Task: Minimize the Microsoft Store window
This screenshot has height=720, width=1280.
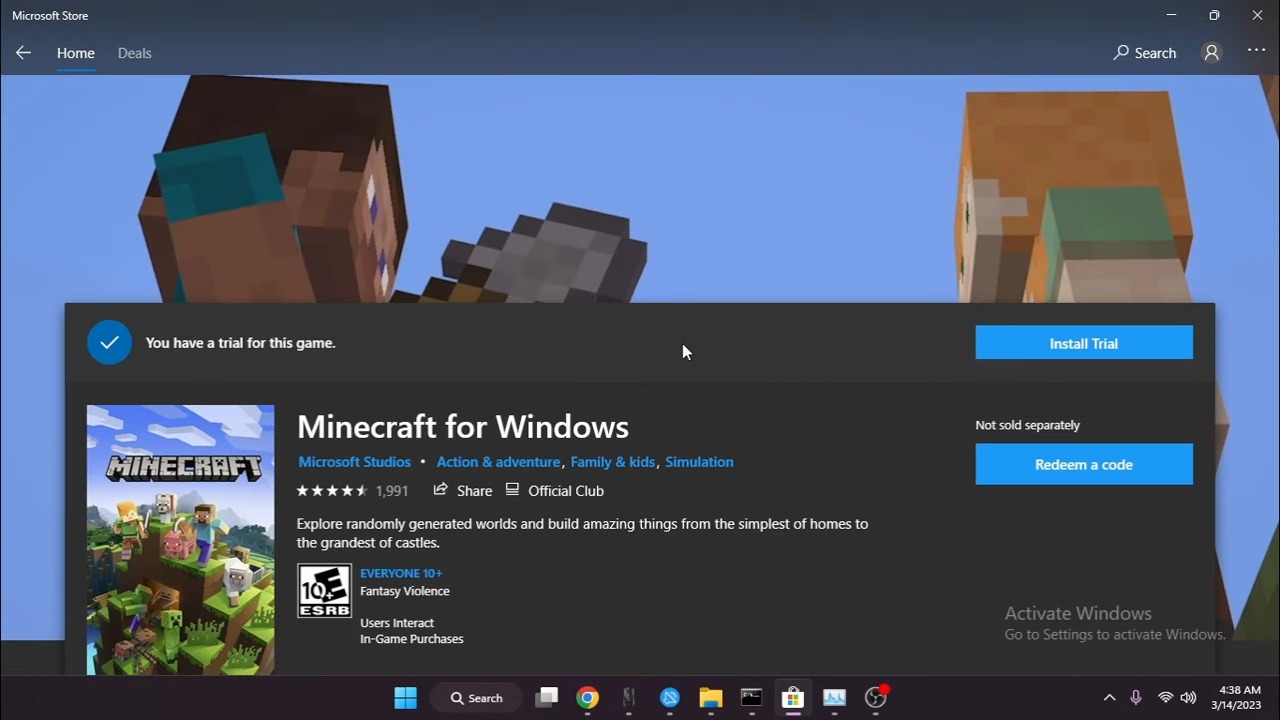Action: [1172, 15]
